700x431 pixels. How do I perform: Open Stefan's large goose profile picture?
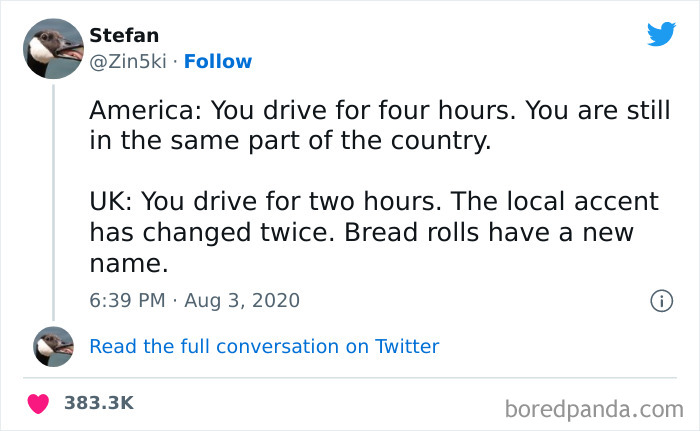point(53,49)
